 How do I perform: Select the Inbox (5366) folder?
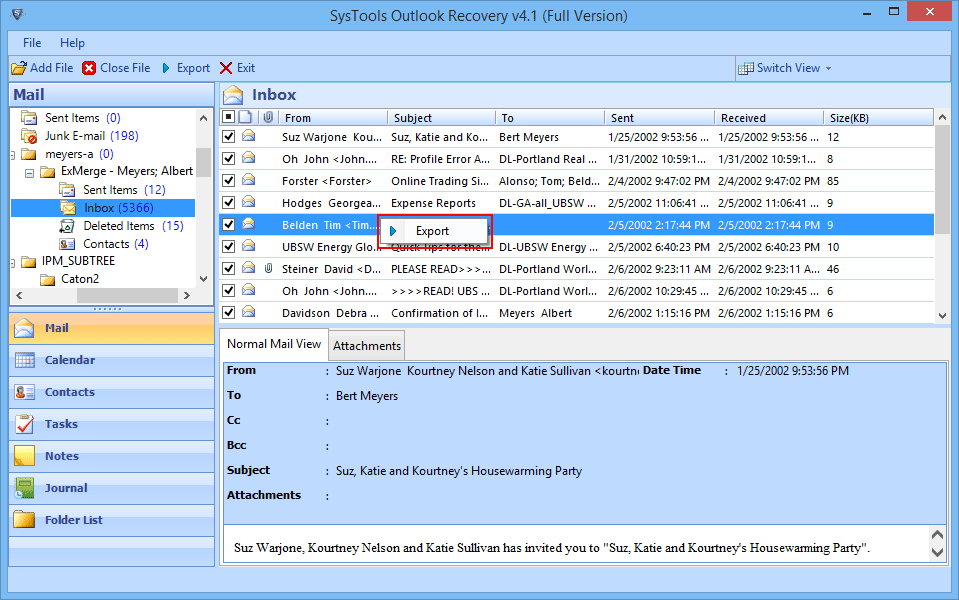pyautogui.click(x=119, y=208)
